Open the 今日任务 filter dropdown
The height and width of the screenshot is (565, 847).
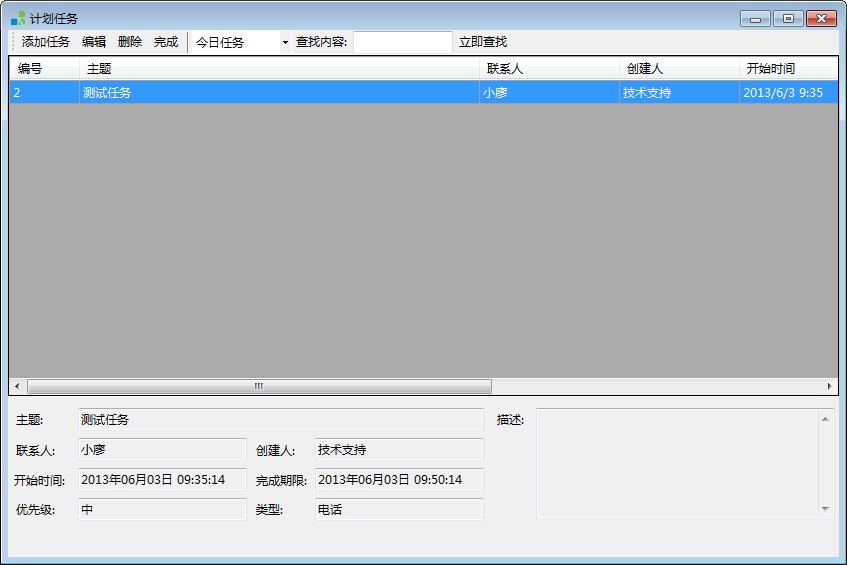coord(241,42)
